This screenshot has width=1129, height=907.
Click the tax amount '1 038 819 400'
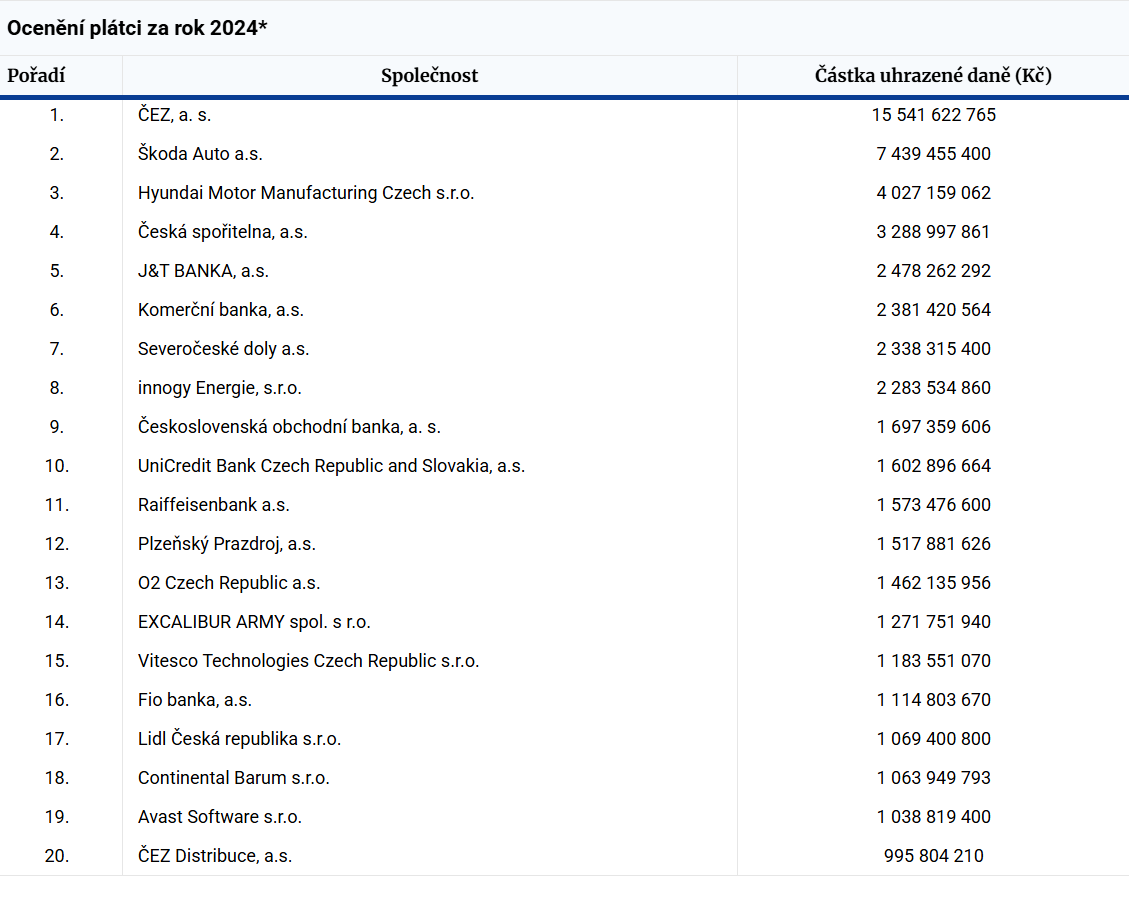934,817
